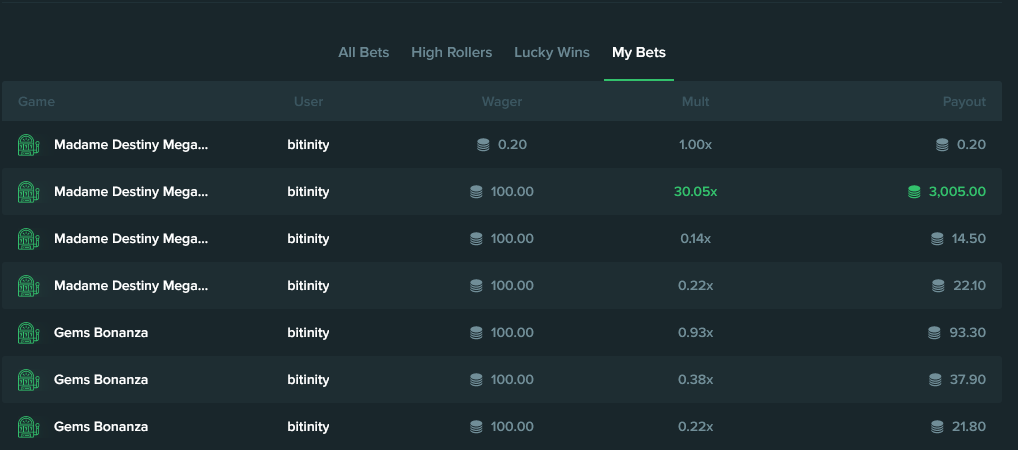Click green coin icon beside 3,005.00 payout

pos(914,192)
